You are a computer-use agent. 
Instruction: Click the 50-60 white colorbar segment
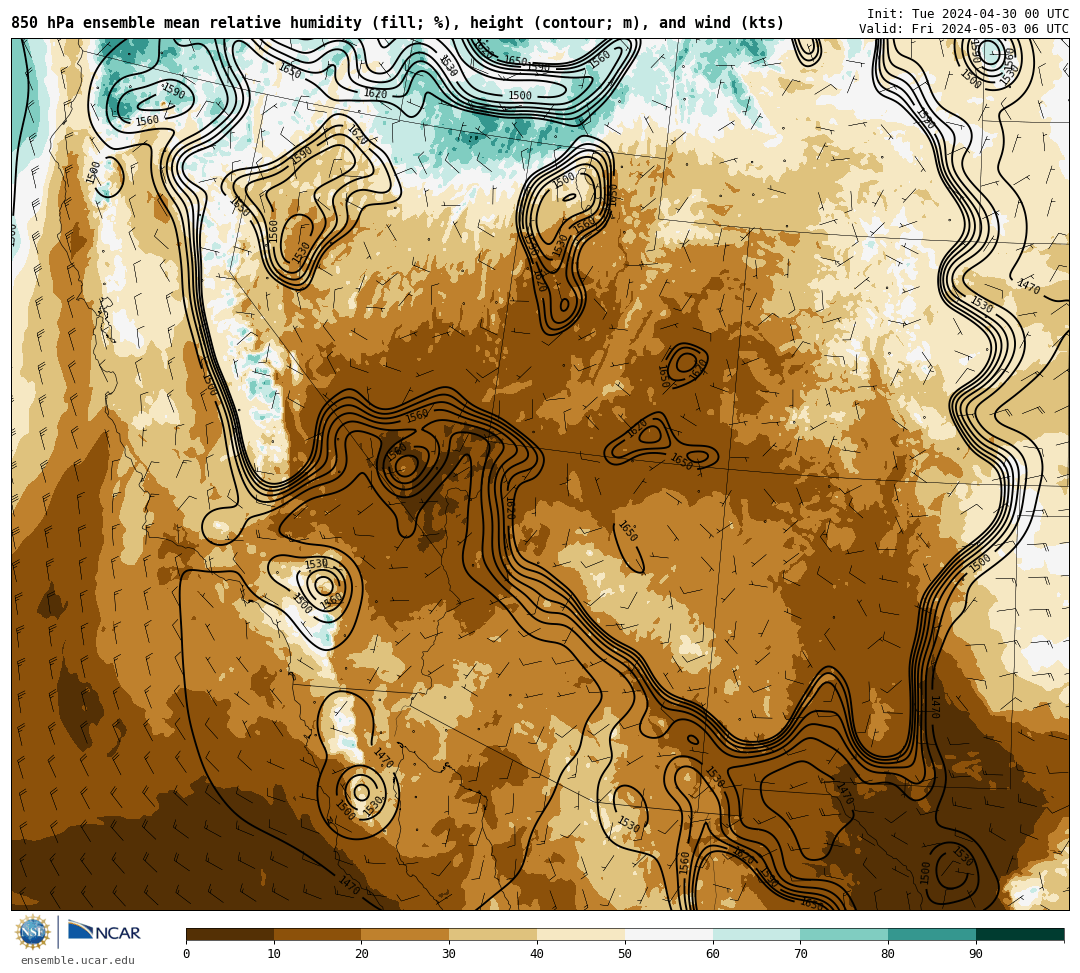coord(669,934)
